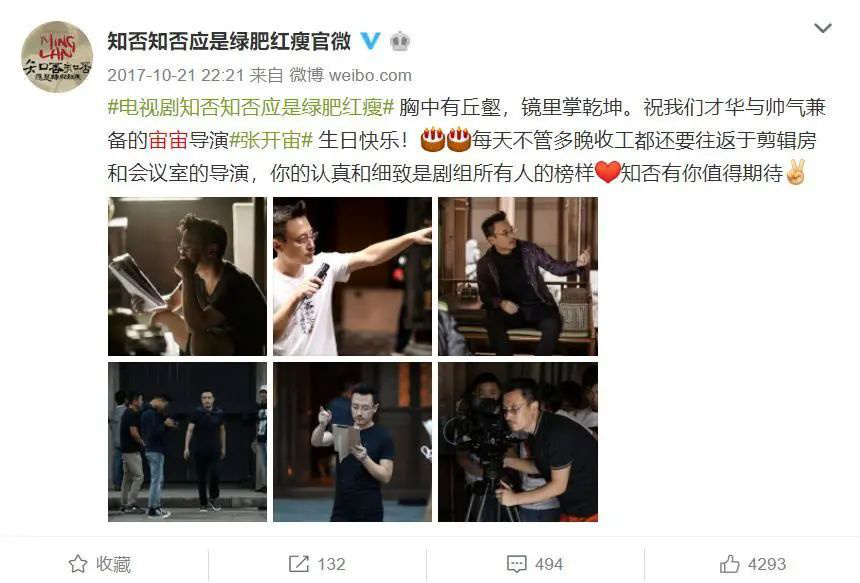Screen dimensions: 860x583
Task: Click the account's round profile avatar
Action: coord(57,56)
